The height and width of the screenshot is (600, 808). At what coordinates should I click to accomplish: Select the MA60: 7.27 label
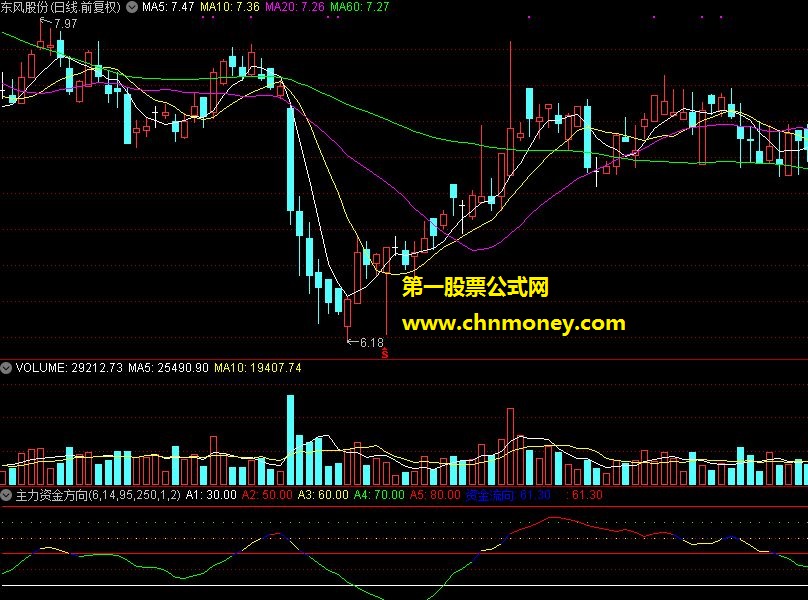(360, 7)
